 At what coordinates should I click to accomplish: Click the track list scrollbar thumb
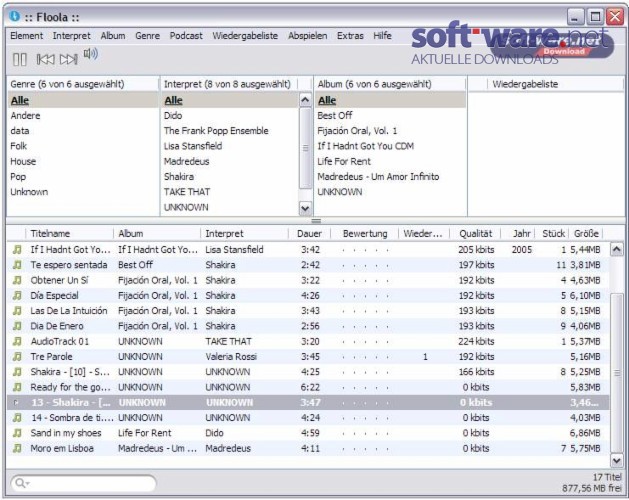pyautogui.click(x=617, y=373)
